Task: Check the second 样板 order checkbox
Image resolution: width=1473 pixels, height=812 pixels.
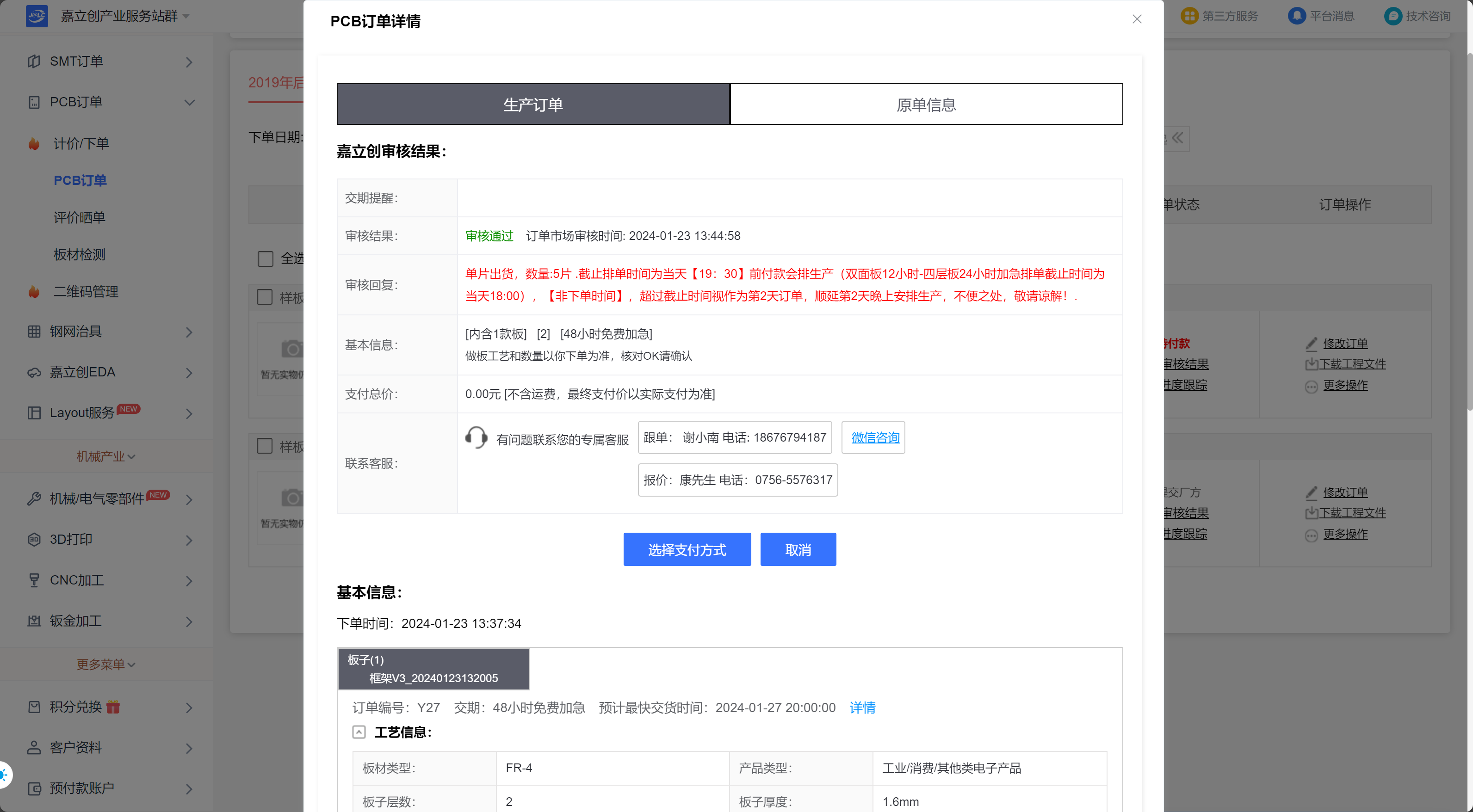Action: coord(265,446)
